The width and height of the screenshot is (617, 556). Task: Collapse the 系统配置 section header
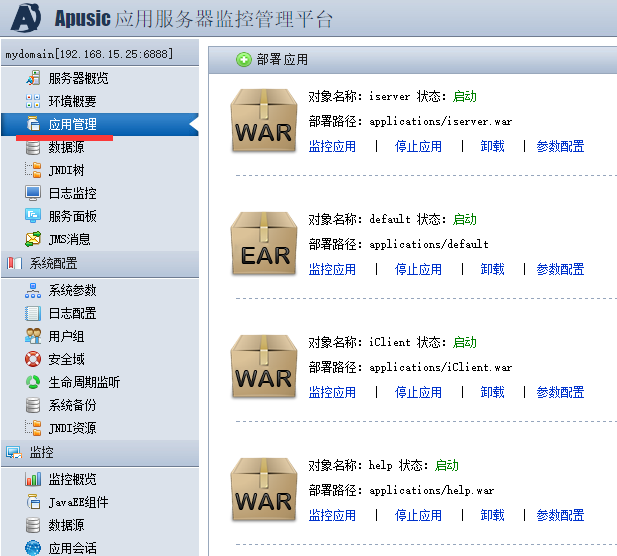(x=100, y=263)
